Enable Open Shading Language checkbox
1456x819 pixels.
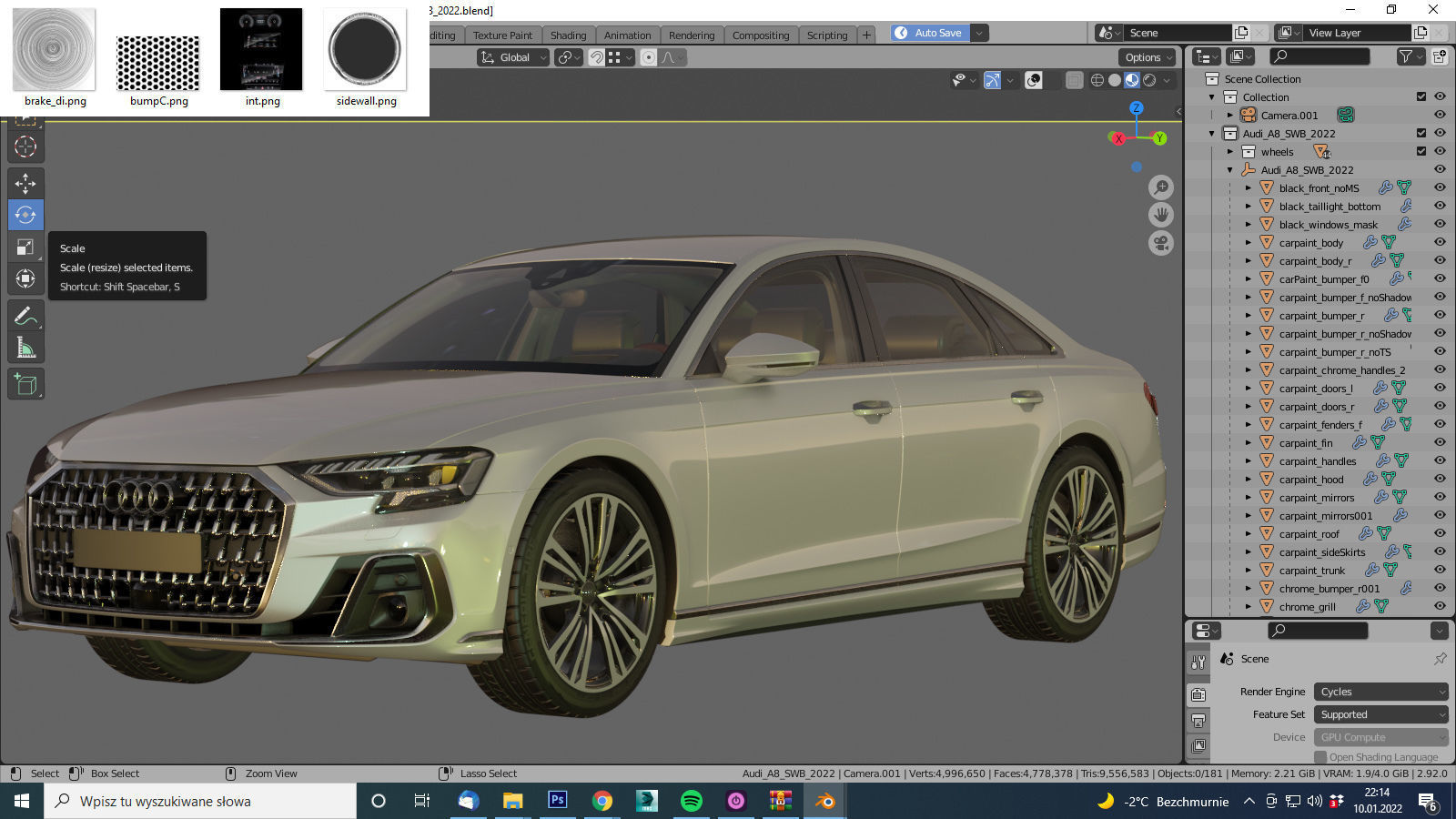[x=1320, y=757]
